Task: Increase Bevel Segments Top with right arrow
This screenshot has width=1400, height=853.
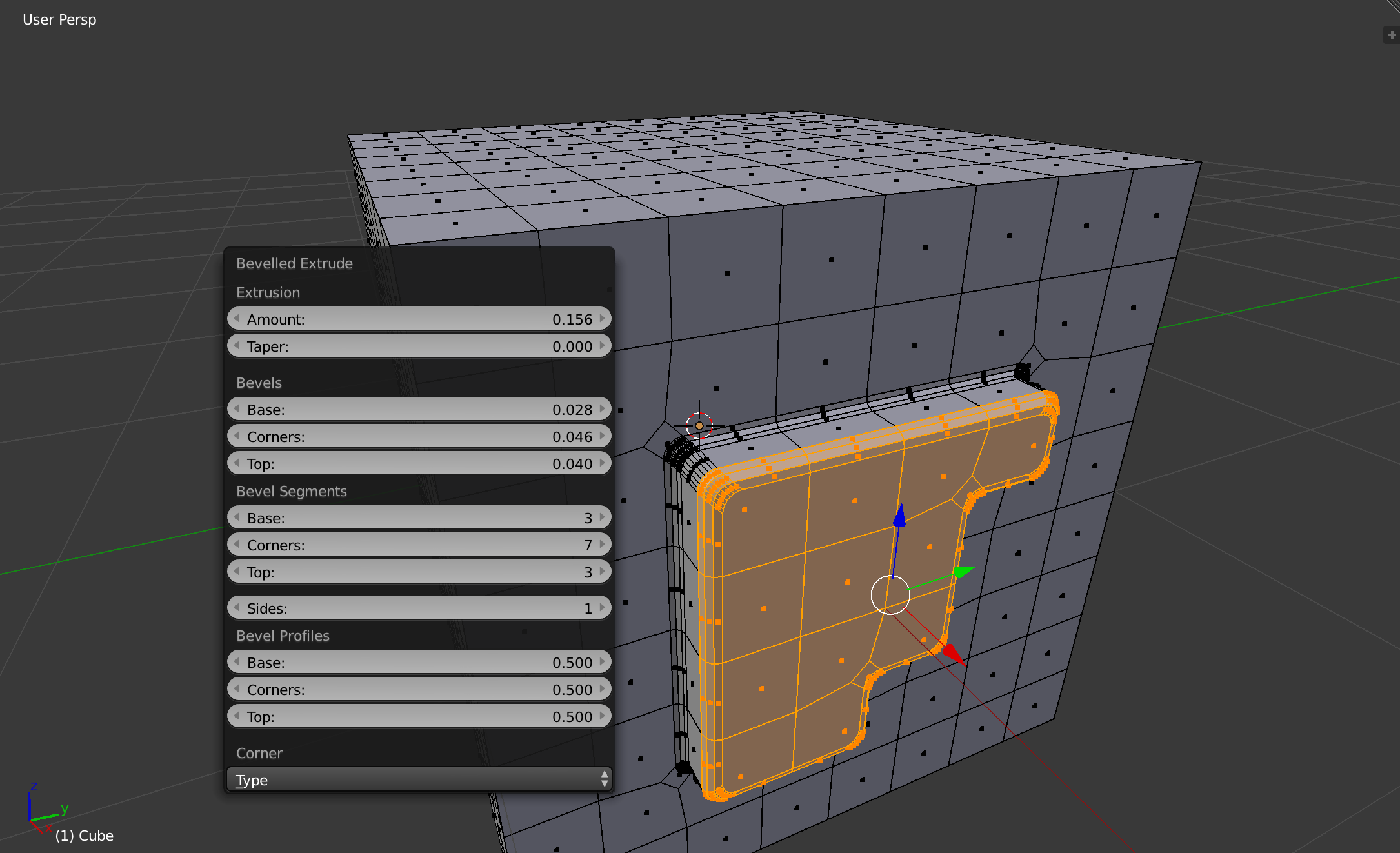Action: [x=603, y=572]
